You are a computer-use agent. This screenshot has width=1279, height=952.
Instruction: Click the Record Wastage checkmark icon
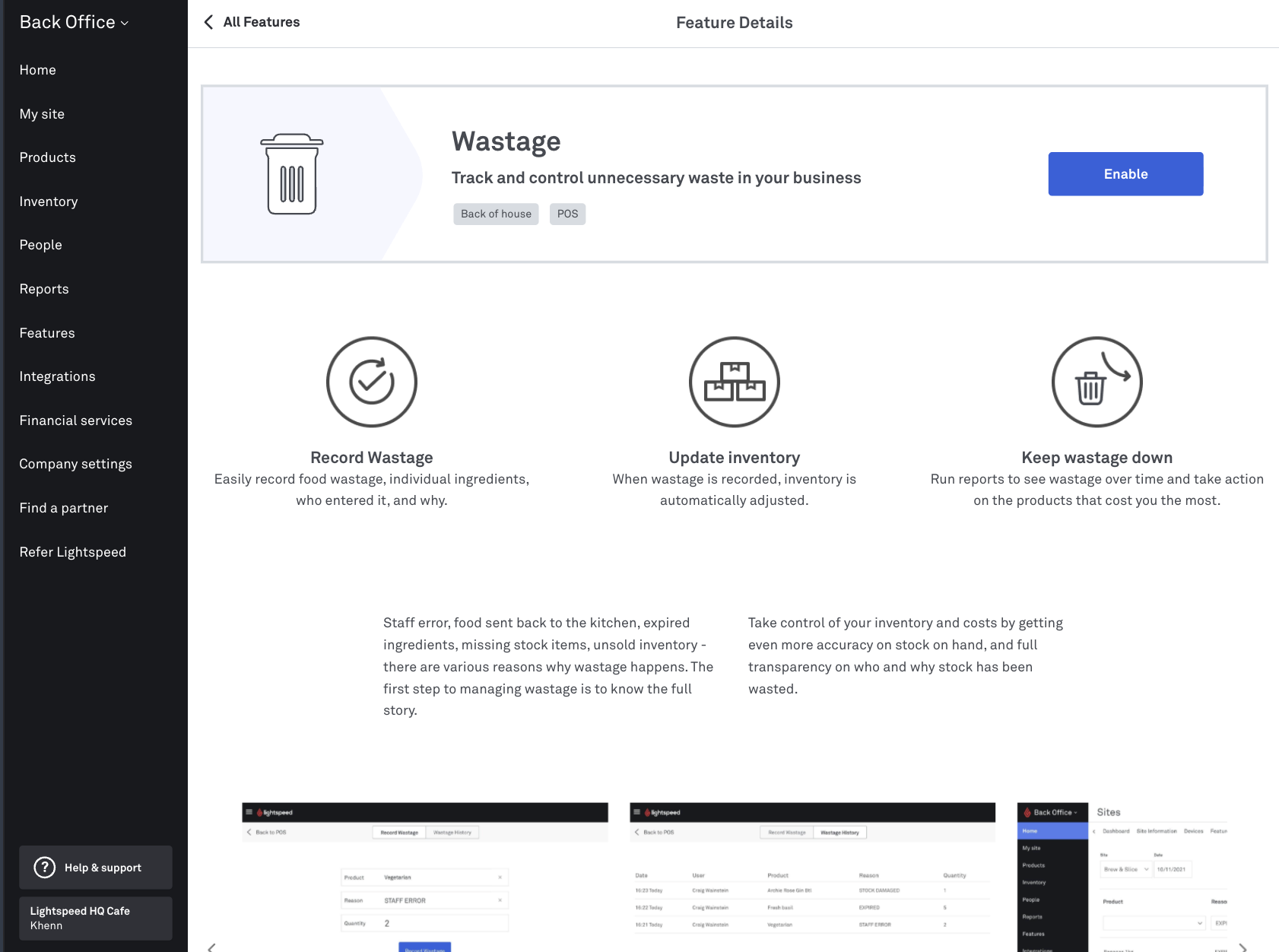coord(372,382)
